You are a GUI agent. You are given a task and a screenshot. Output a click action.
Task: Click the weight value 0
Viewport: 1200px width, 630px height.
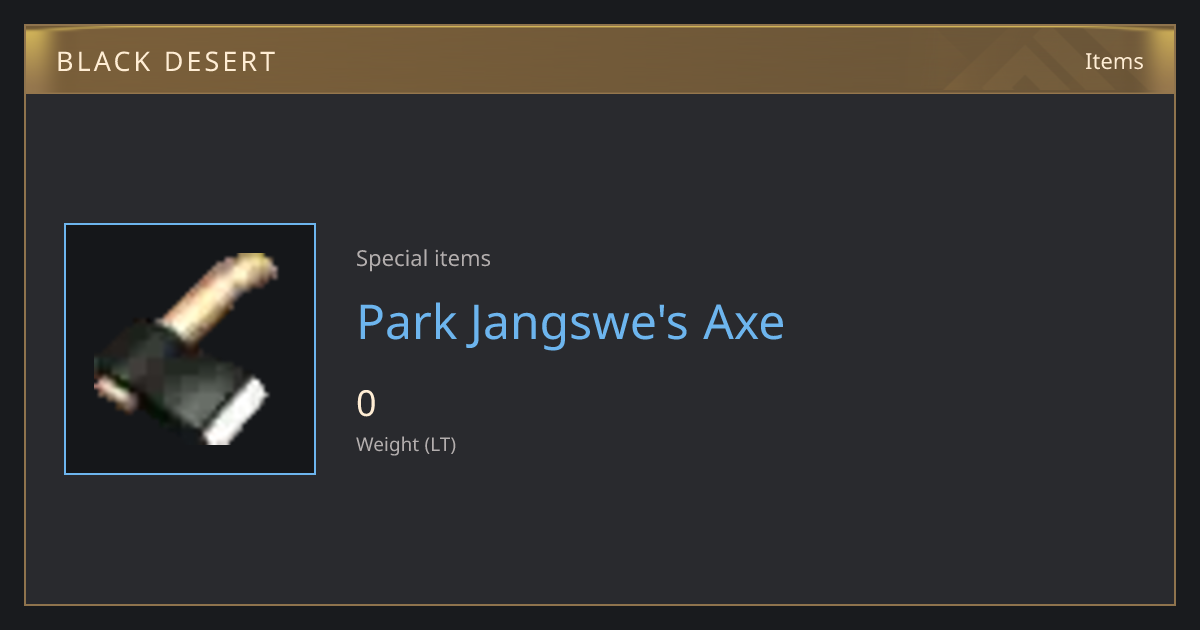click(x=366, y=403)
